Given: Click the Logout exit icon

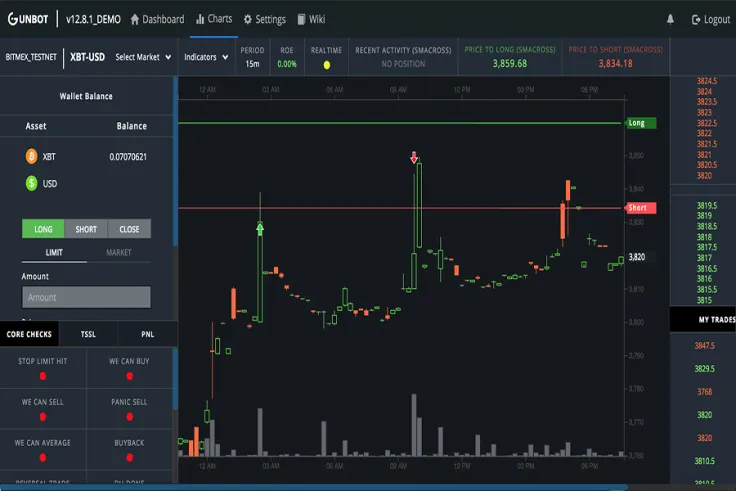Looking at the screenshot, I should coord(696,20).
